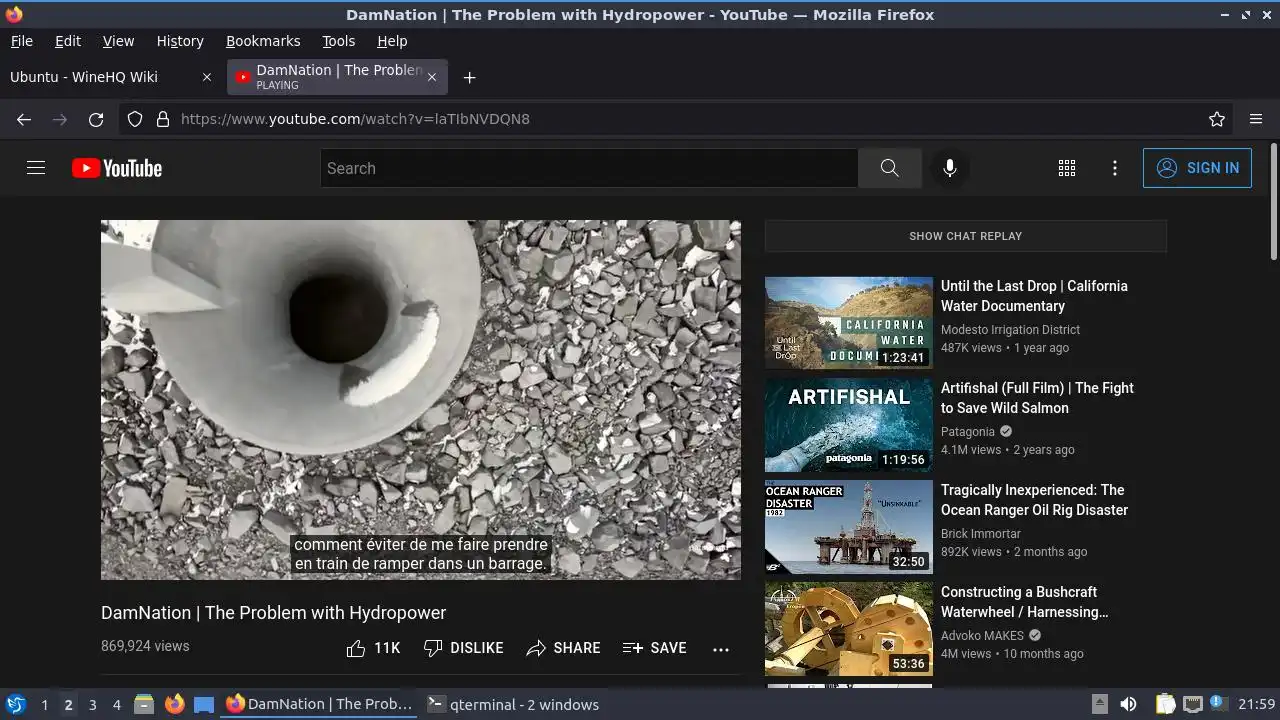
Task: Open 'Constructing a Bushcraft Waterwheel' title link
Action: click(x=1025, y=602)
